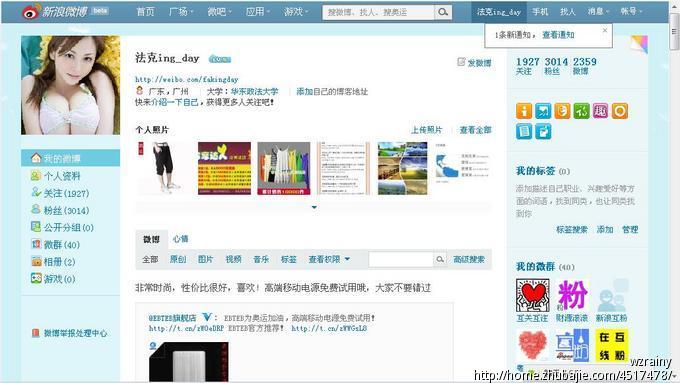
Task: Close the new notification popup
Action: (605, 30)
